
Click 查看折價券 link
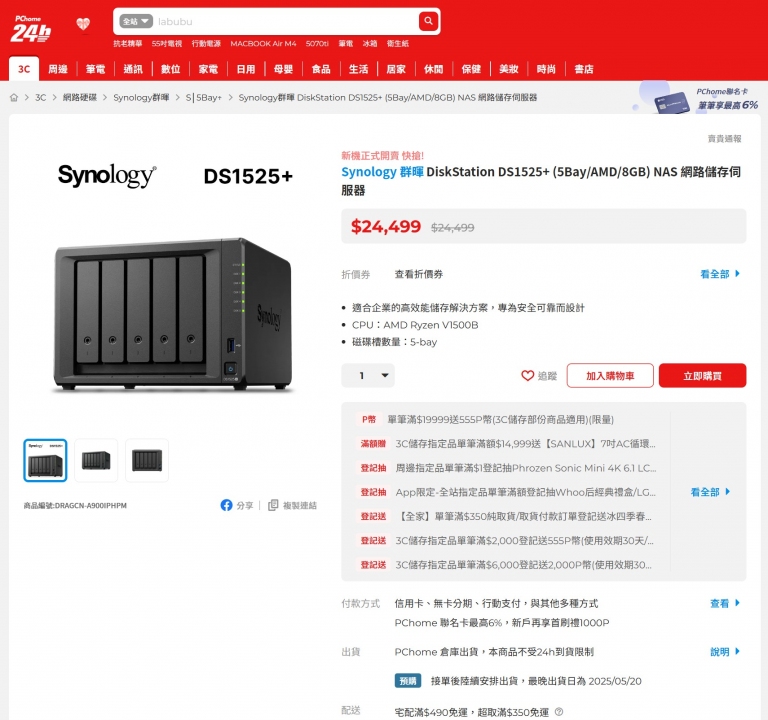419,274
